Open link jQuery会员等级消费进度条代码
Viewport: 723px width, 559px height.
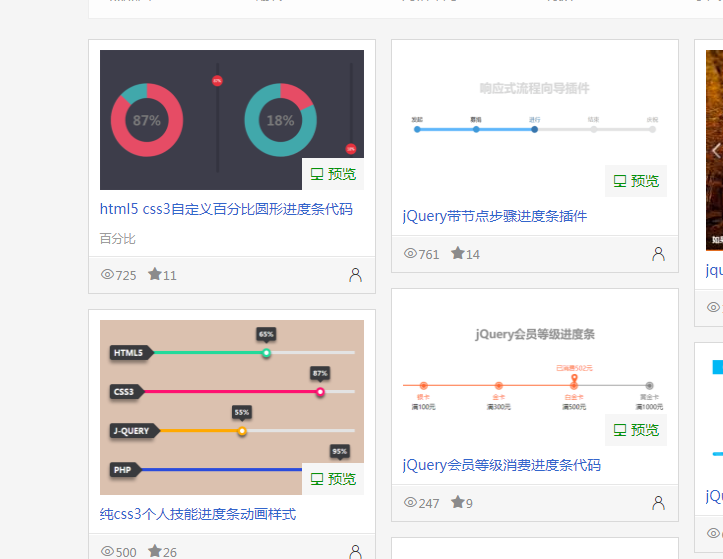[x=501, y=465]
